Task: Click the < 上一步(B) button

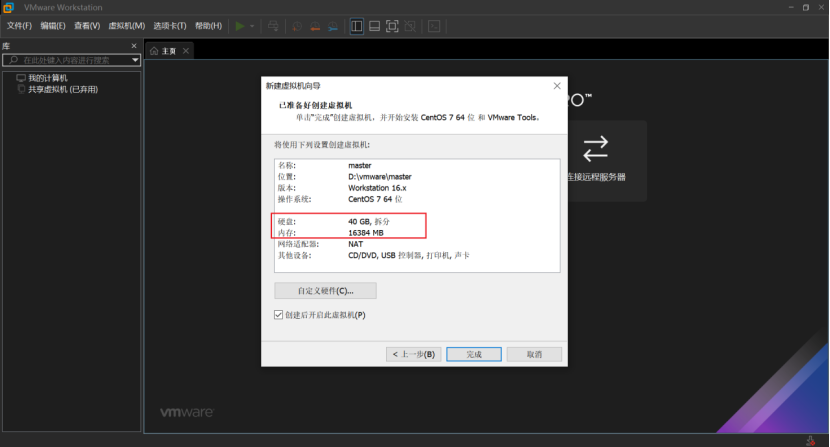Action: (413, 354)
